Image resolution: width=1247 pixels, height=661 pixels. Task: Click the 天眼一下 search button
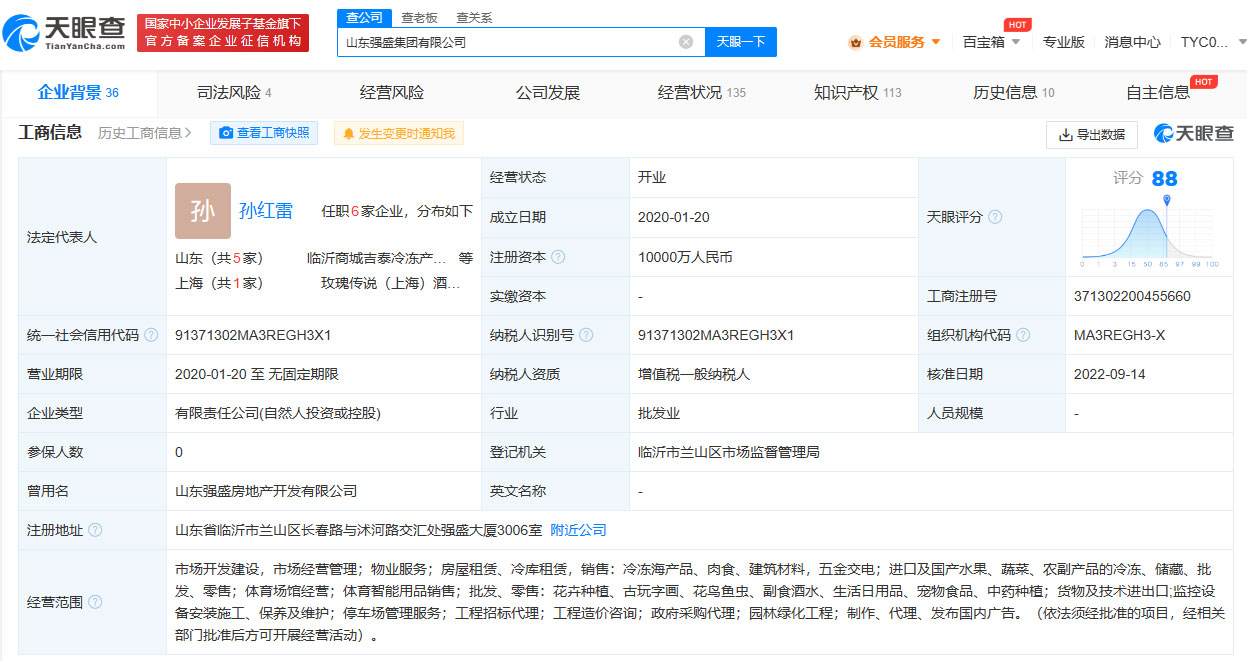pyautogui.click(x=741, y=42)
